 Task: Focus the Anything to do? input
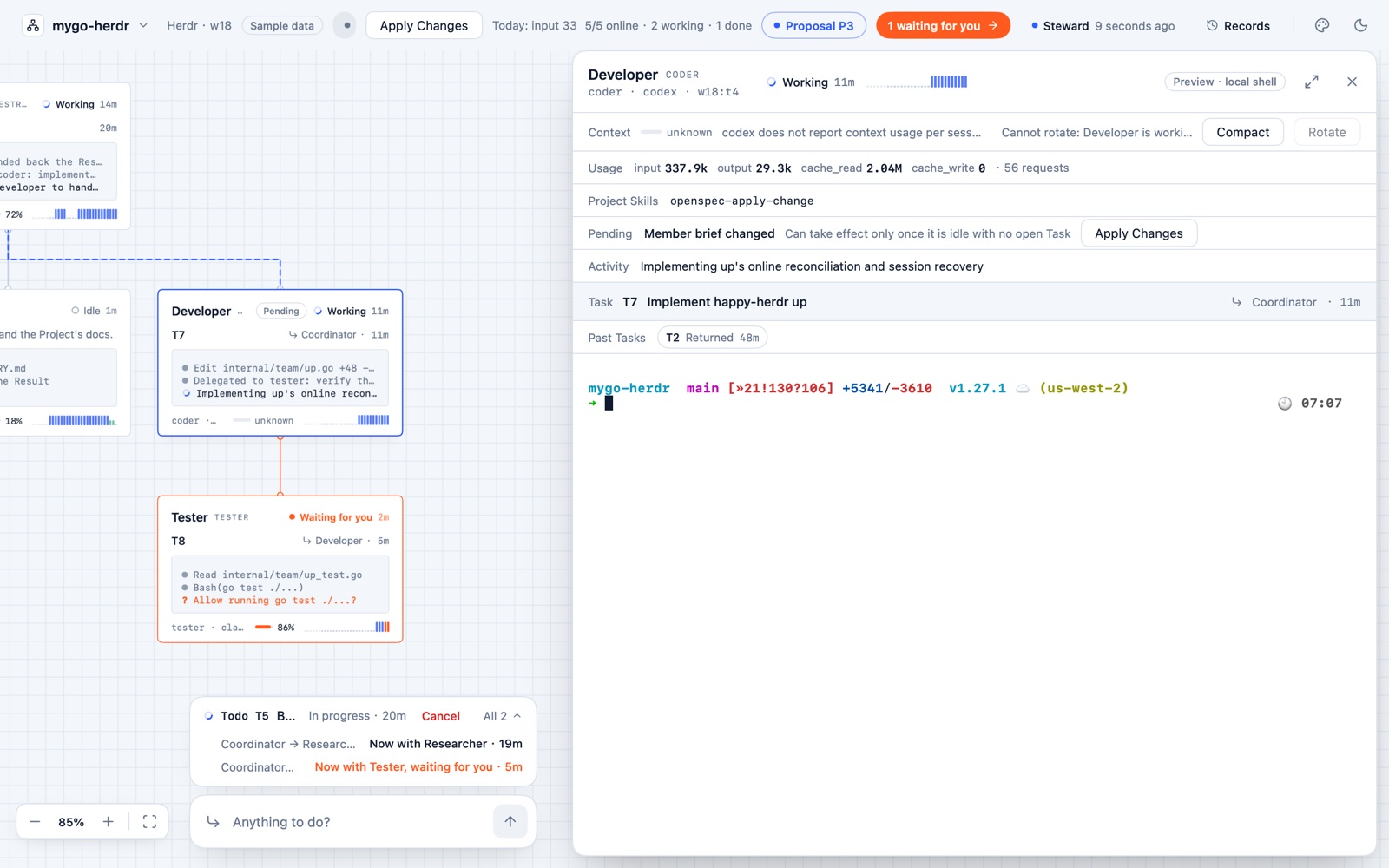(x=356, y=822)
